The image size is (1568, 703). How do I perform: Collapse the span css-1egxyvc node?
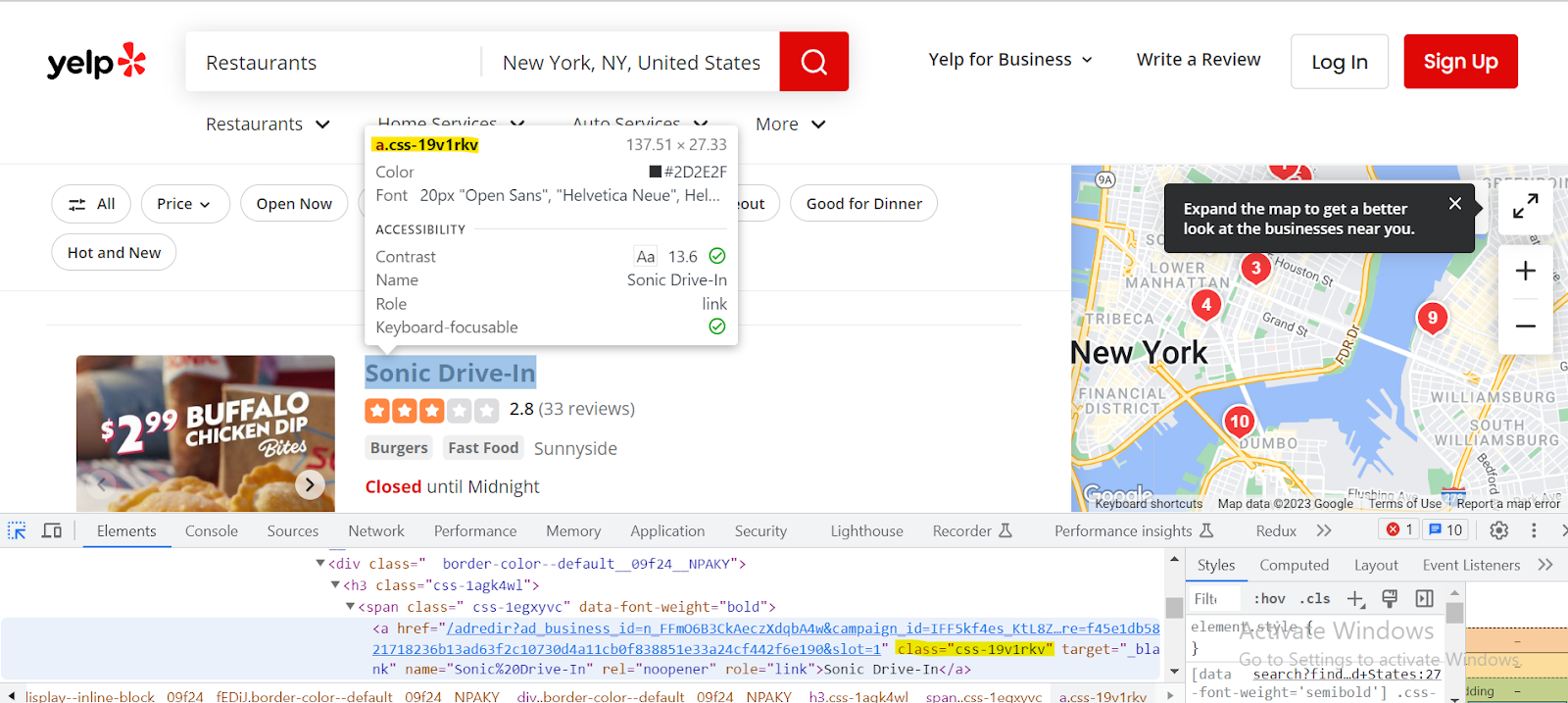pyautogui.click(x=350, y=607)
